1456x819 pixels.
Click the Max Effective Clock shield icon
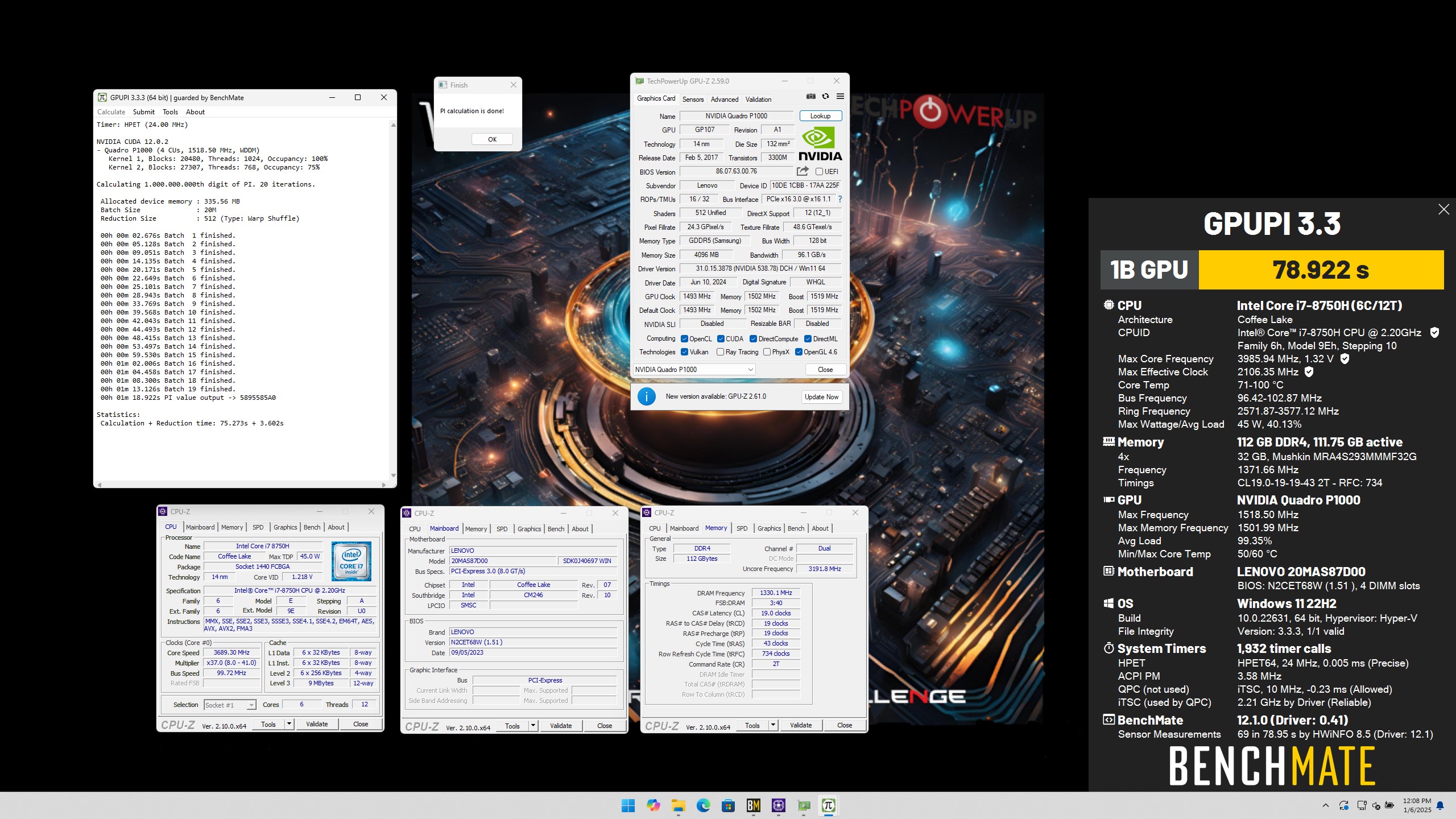(1309, 372)
